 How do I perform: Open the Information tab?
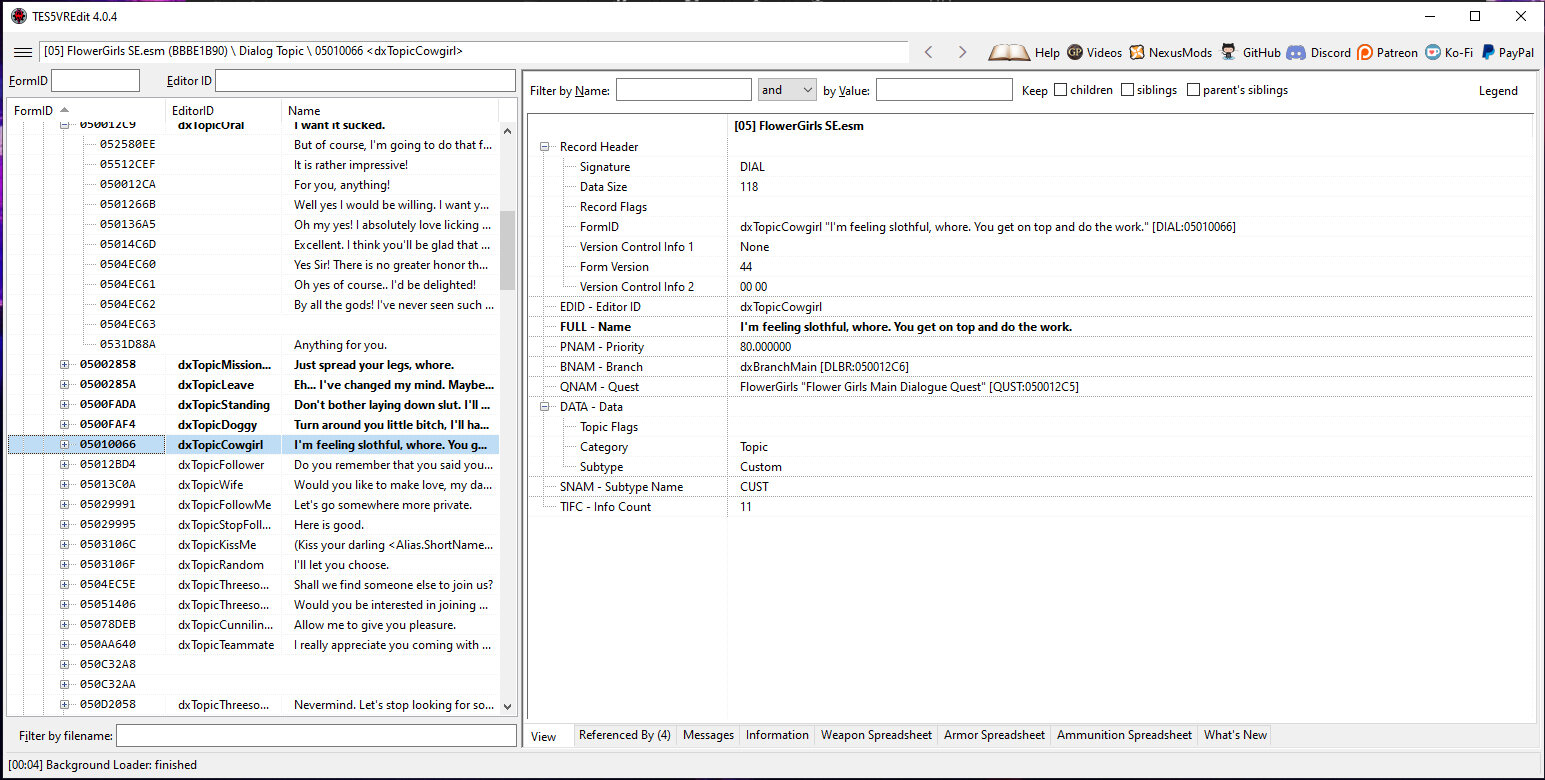coord(777,735)
